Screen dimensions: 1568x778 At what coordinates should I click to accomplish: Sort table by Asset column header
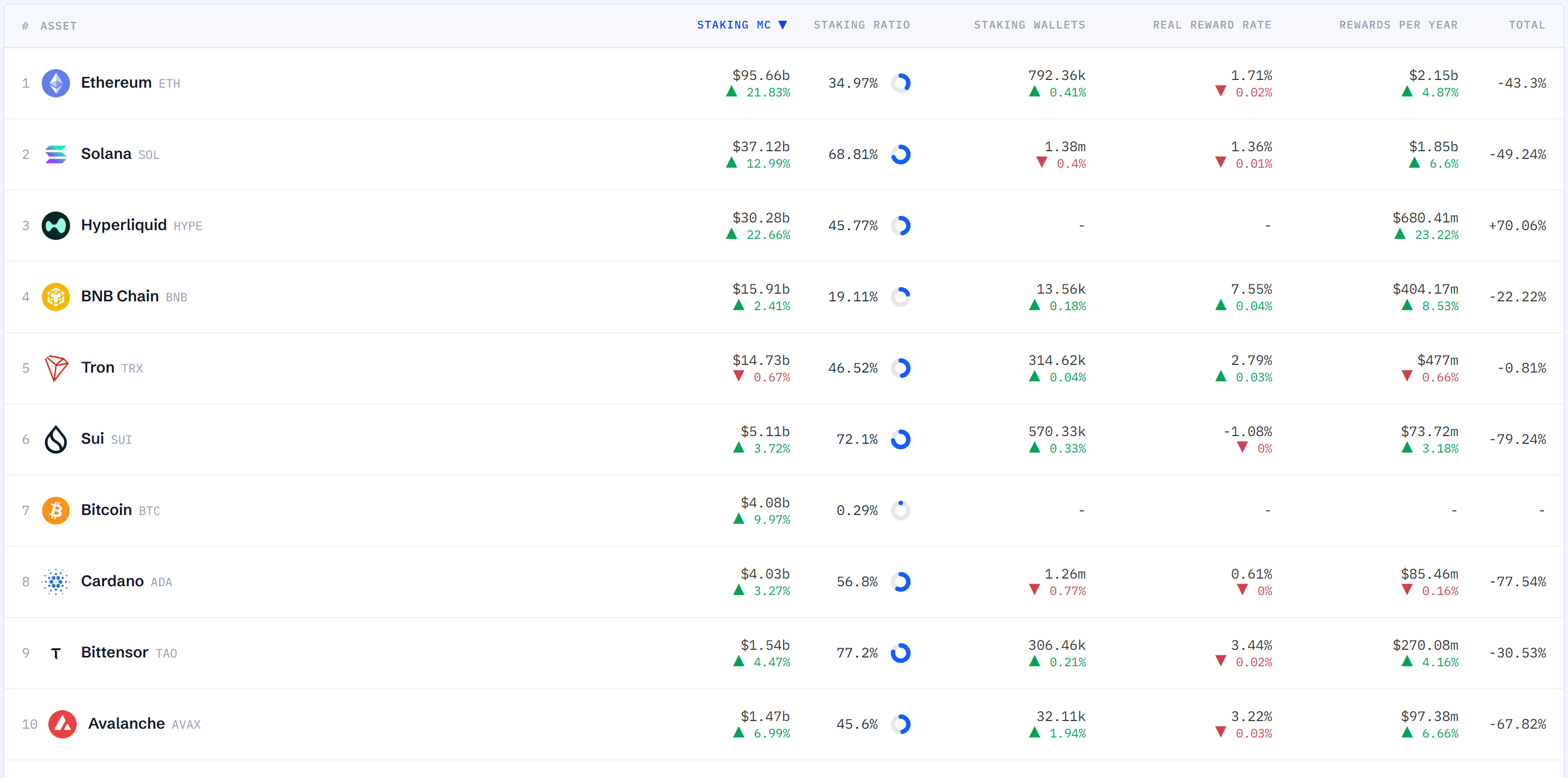click(x=59, y=26)
